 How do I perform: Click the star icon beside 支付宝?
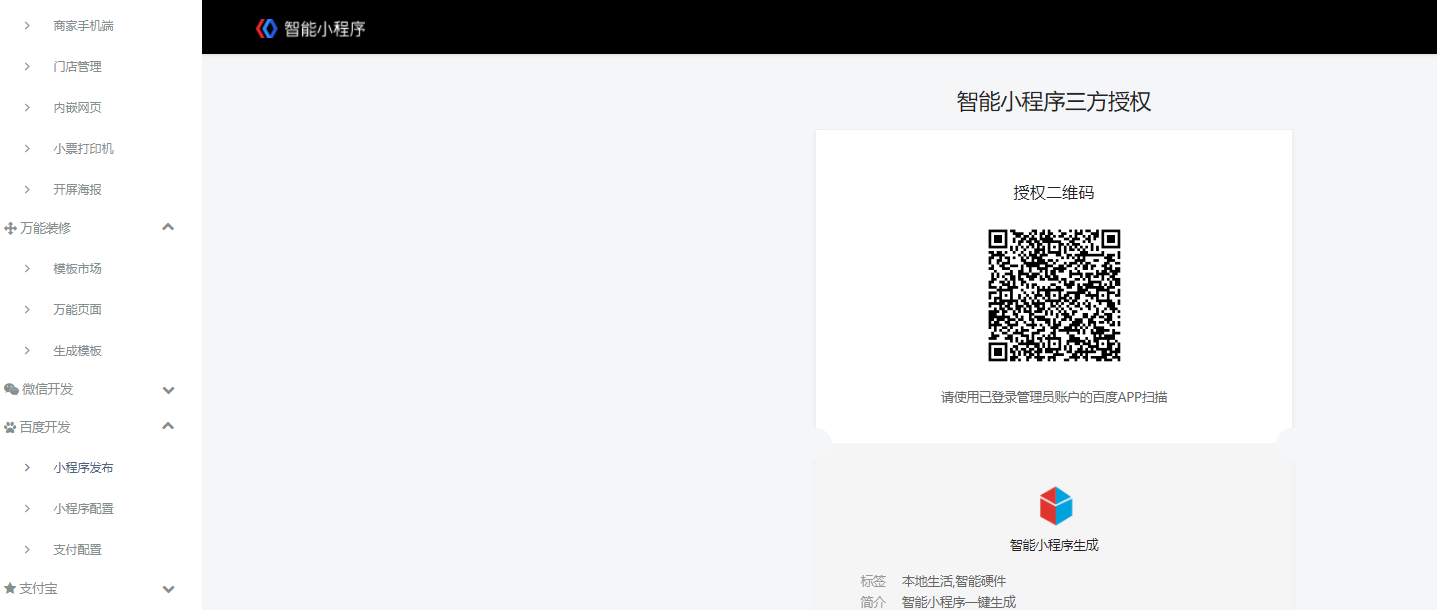tap(10, 588)
